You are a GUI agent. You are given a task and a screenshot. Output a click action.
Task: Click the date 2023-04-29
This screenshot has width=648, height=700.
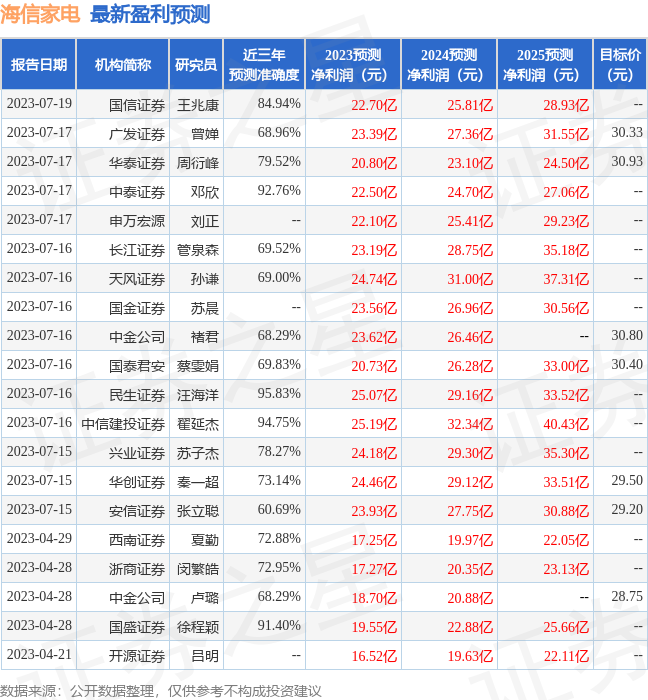click(39, 539)
